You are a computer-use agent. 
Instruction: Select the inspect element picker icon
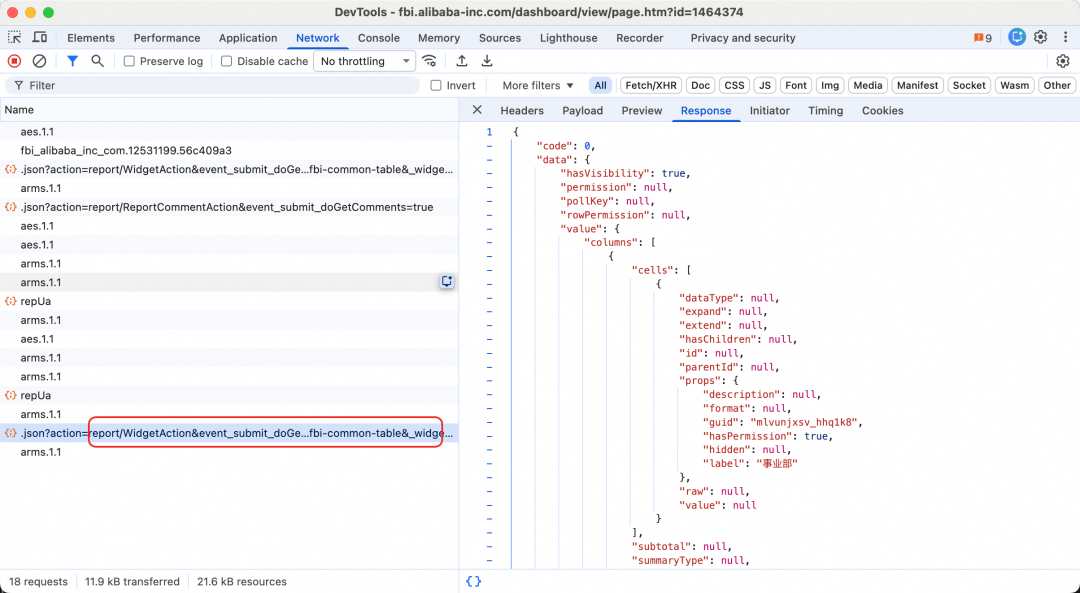pos(14,37)
